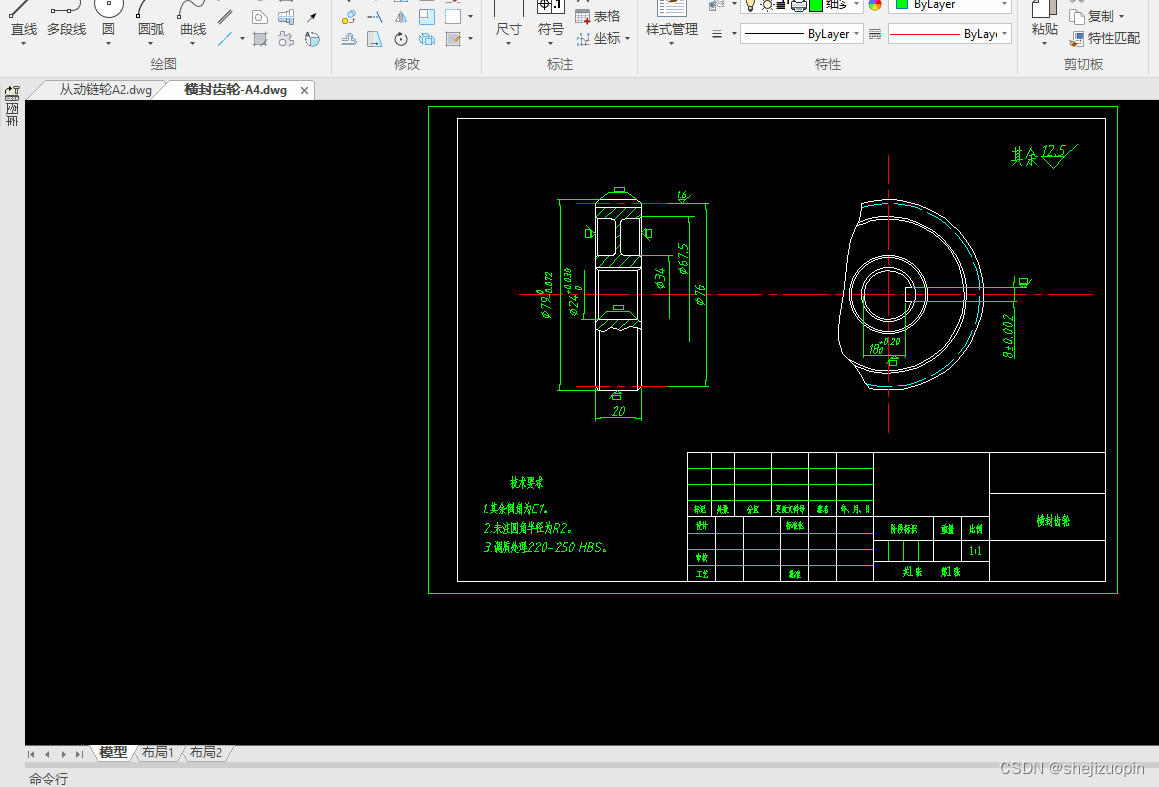Click the hatch fill tool icon
1159x787 pixels.
pos(259,38)
